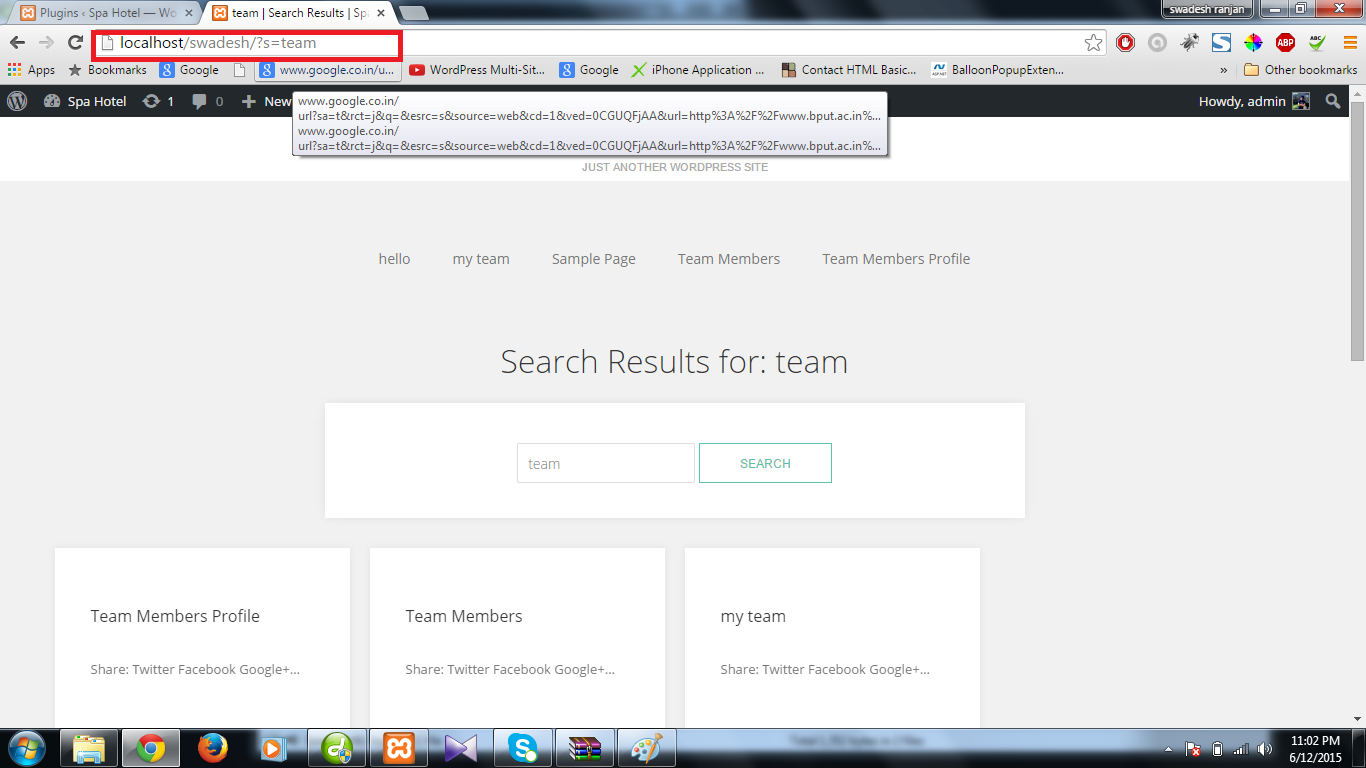Open the Adblock Plus ABP extension
Image resolution: width=1366 pixels, height=768 pixels.
click(x=1285, y=42)
